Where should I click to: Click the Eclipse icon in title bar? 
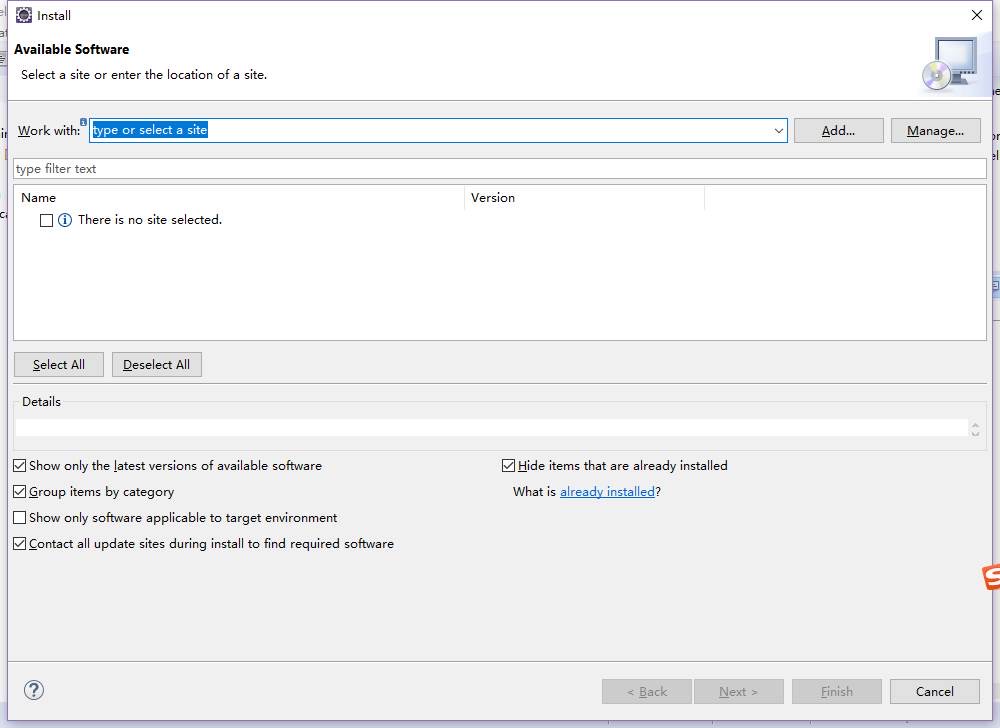[23, 15]
